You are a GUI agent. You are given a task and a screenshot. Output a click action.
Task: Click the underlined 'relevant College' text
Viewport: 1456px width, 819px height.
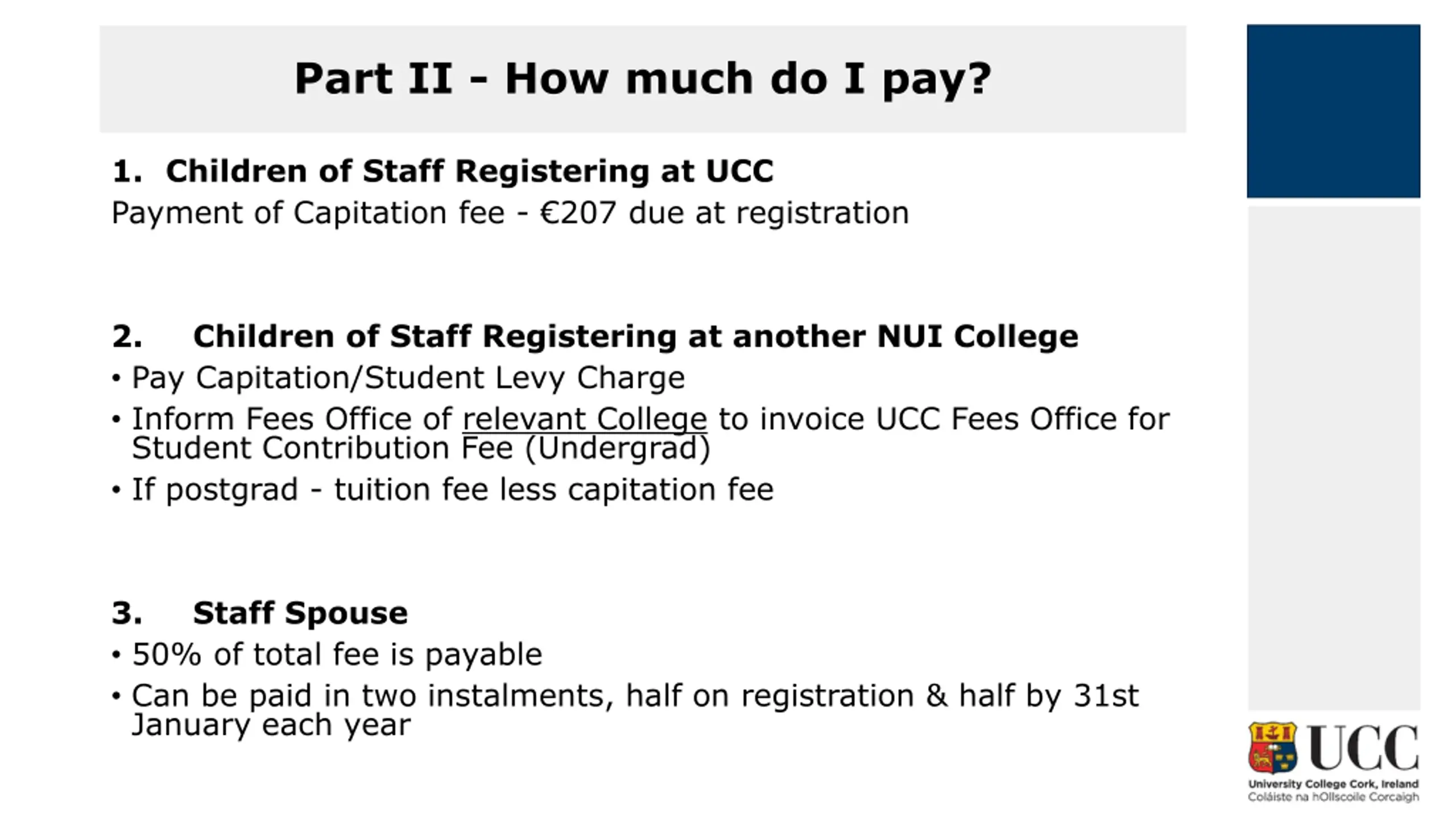coord(585,419)
